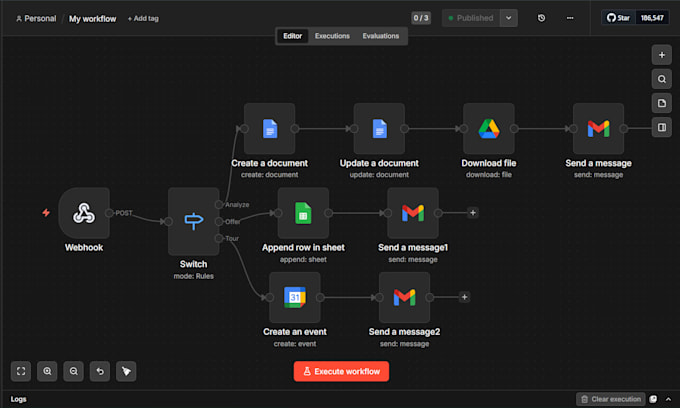Image resolution: width=680 pixels, height=408 pixels.
Task: Click the GitHub star count 186,547
Action: pos(652,18)
